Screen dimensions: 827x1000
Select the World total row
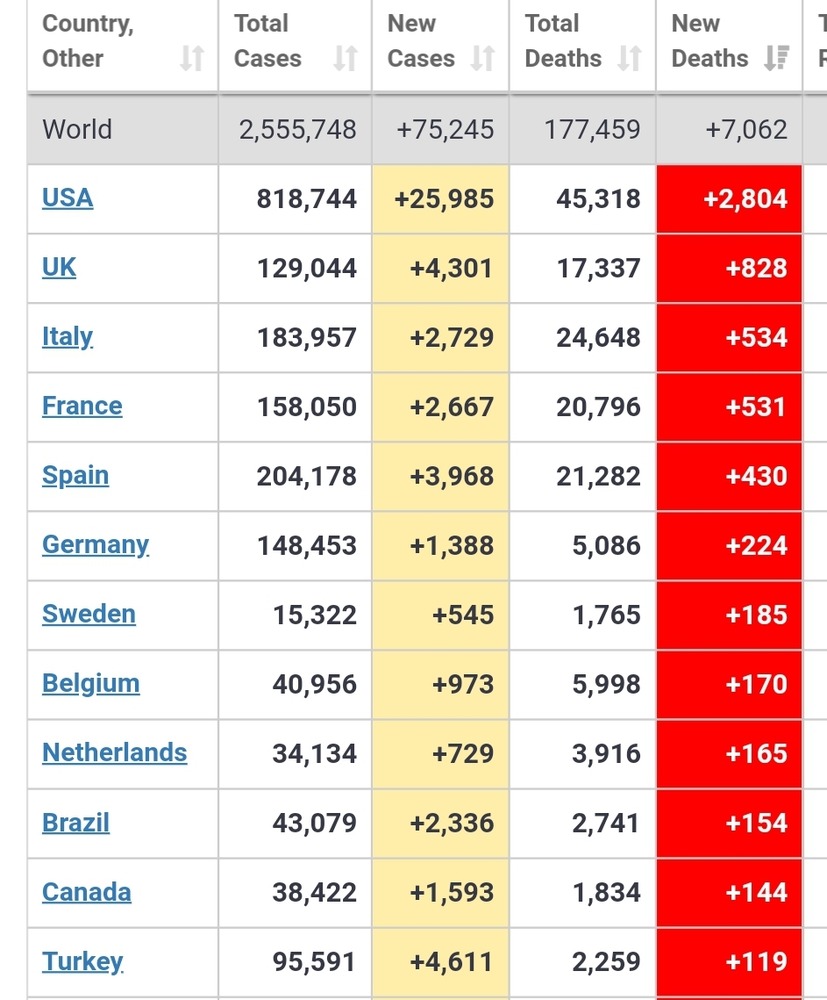(77, 129)
